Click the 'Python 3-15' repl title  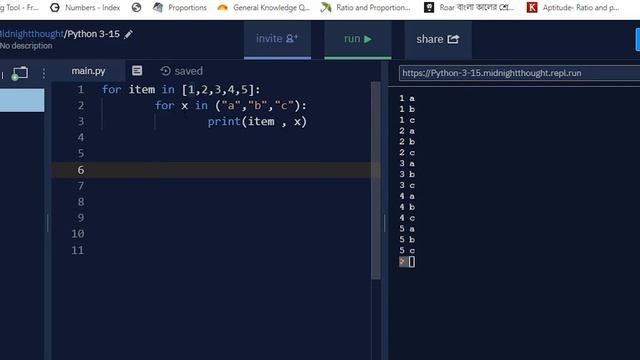coord(93,34)
